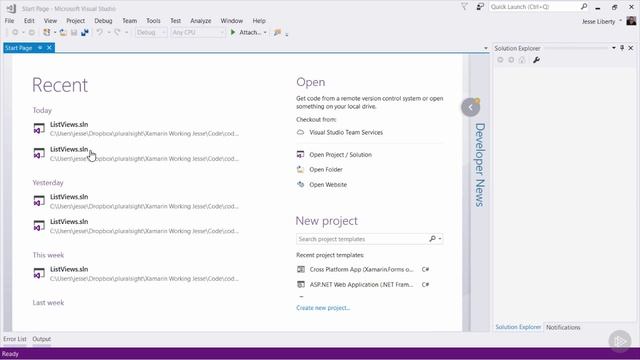Open the File menu

click(x=9, y=20)
